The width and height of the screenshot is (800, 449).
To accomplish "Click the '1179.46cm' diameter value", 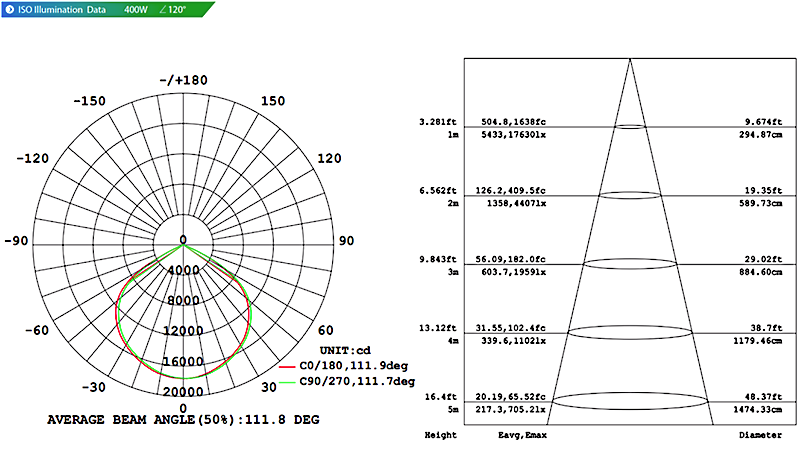I will coord(758,341).
